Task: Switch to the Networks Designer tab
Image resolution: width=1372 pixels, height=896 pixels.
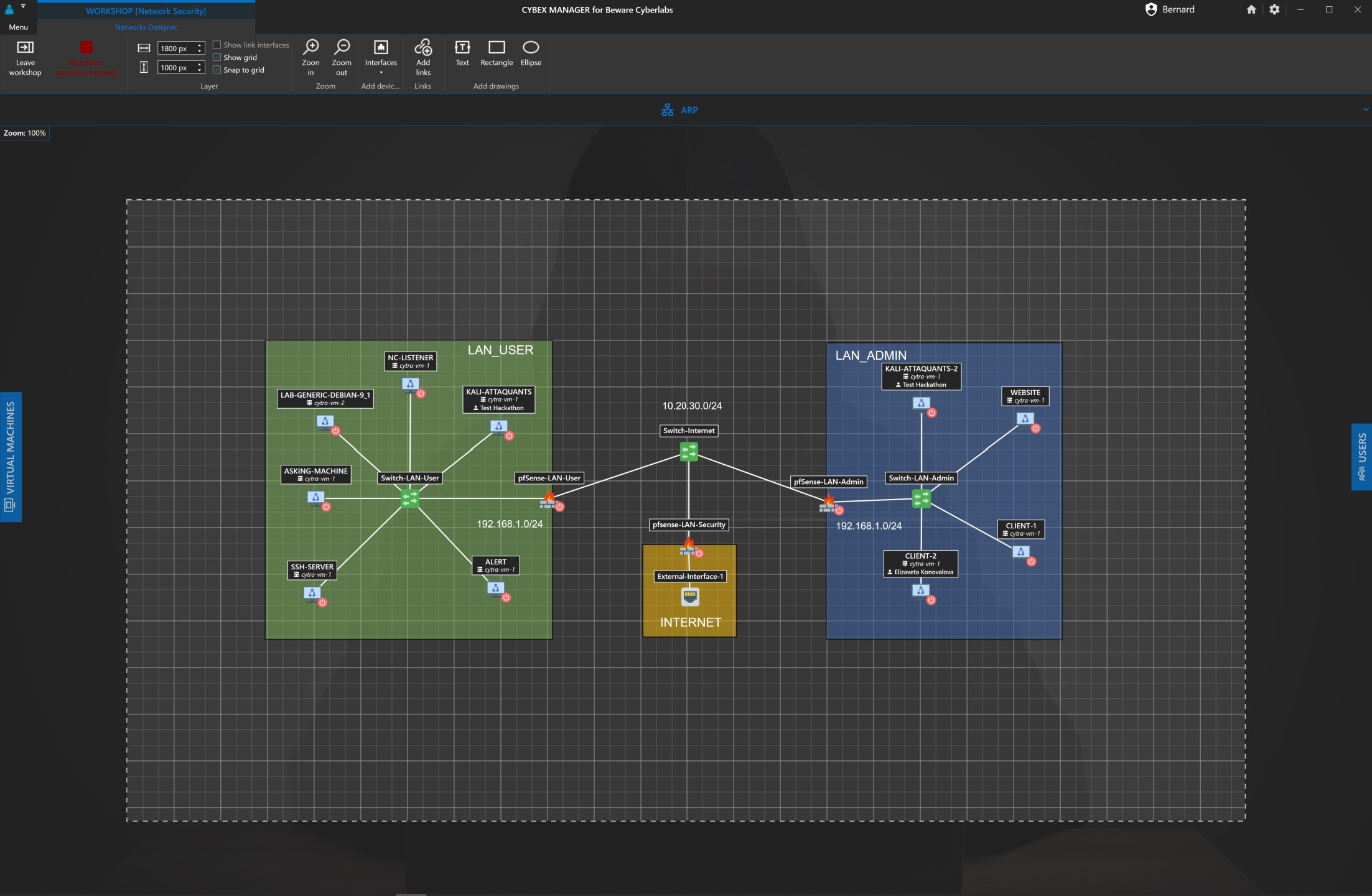Action: (x=146, y=27)
